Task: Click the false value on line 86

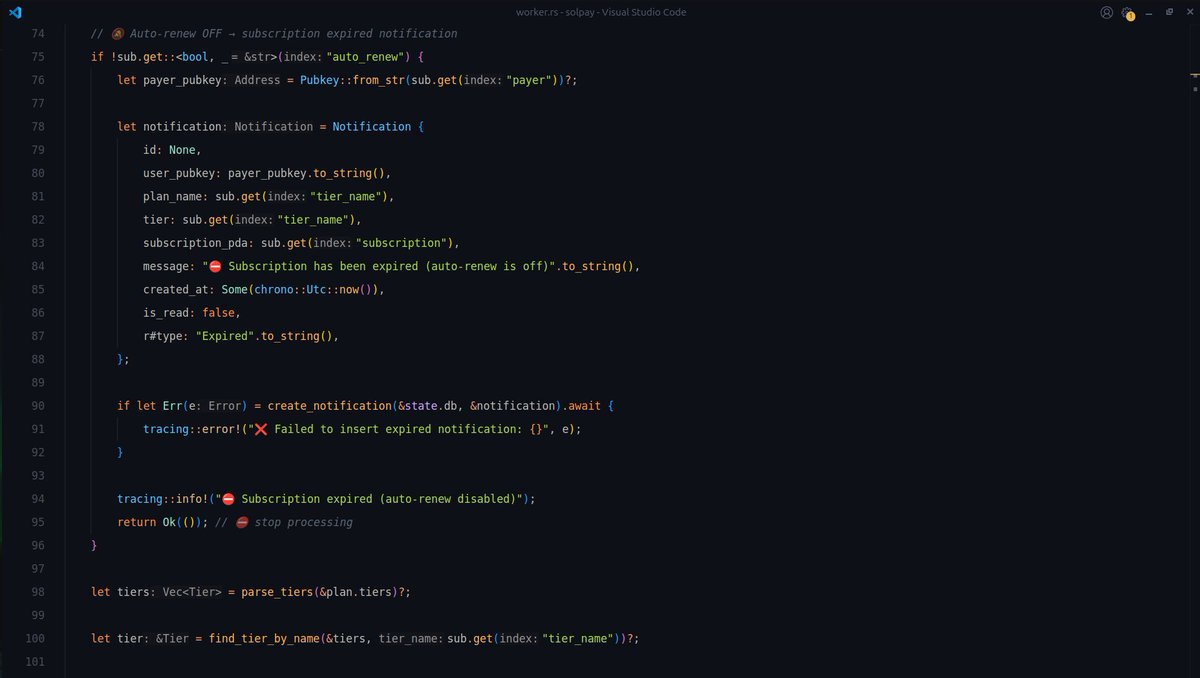Action: 219,313
